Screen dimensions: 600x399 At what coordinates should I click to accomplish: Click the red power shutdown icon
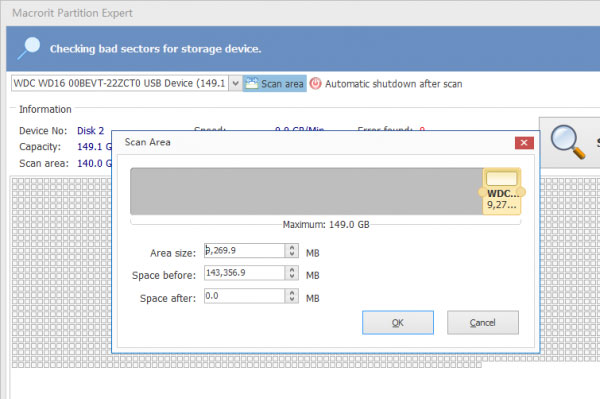315,83
